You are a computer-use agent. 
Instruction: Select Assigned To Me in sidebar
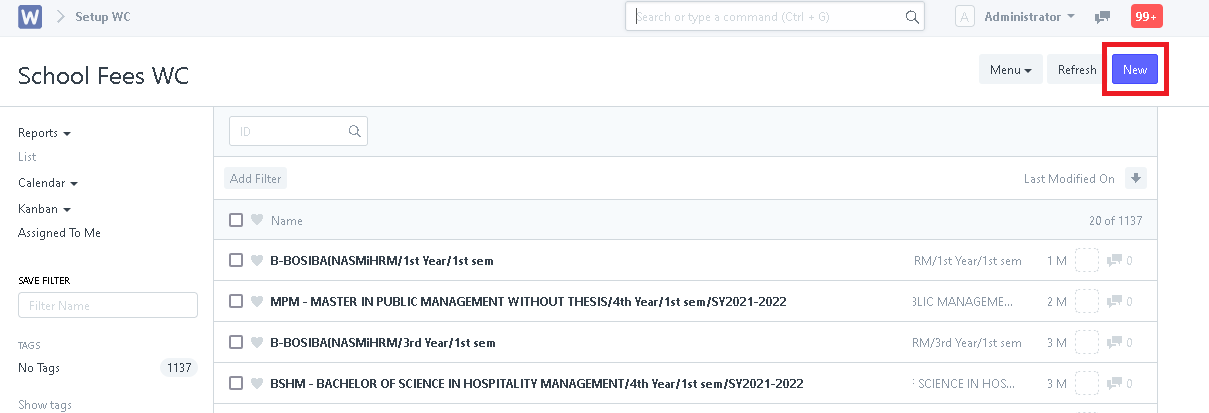click(x=59, y=233)
